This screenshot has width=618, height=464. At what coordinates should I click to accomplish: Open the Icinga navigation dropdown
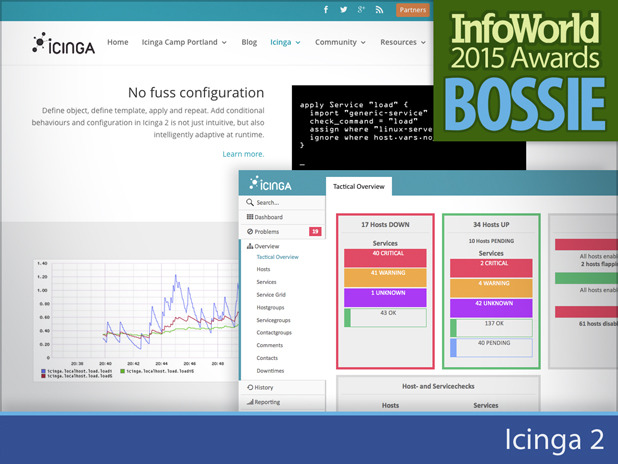tap(285, 42)
